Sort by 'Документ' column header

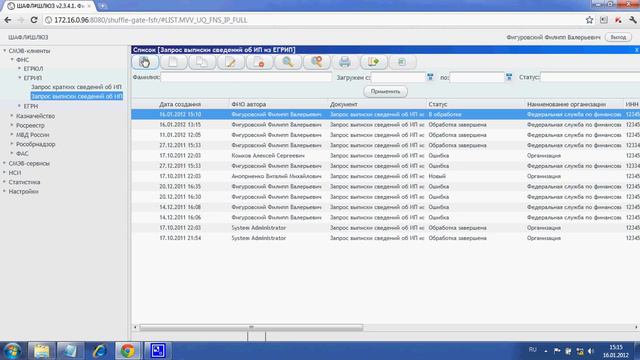344,104
